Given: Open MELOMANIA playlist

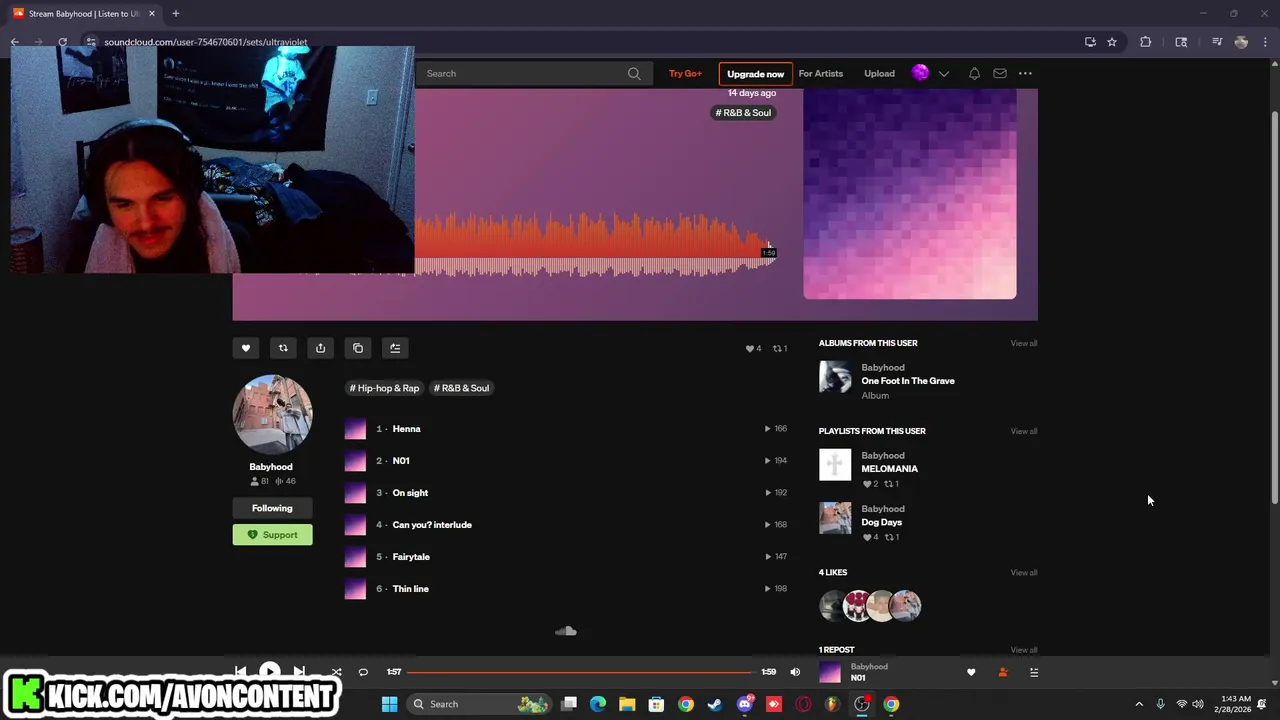Looking at the screenshot, I should 889,469.
